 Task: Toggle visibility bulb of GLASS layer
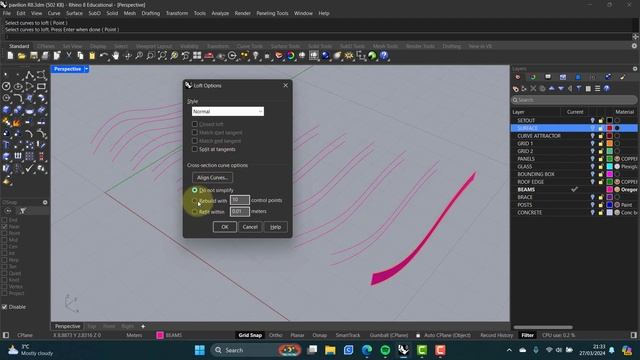[592, 167]
